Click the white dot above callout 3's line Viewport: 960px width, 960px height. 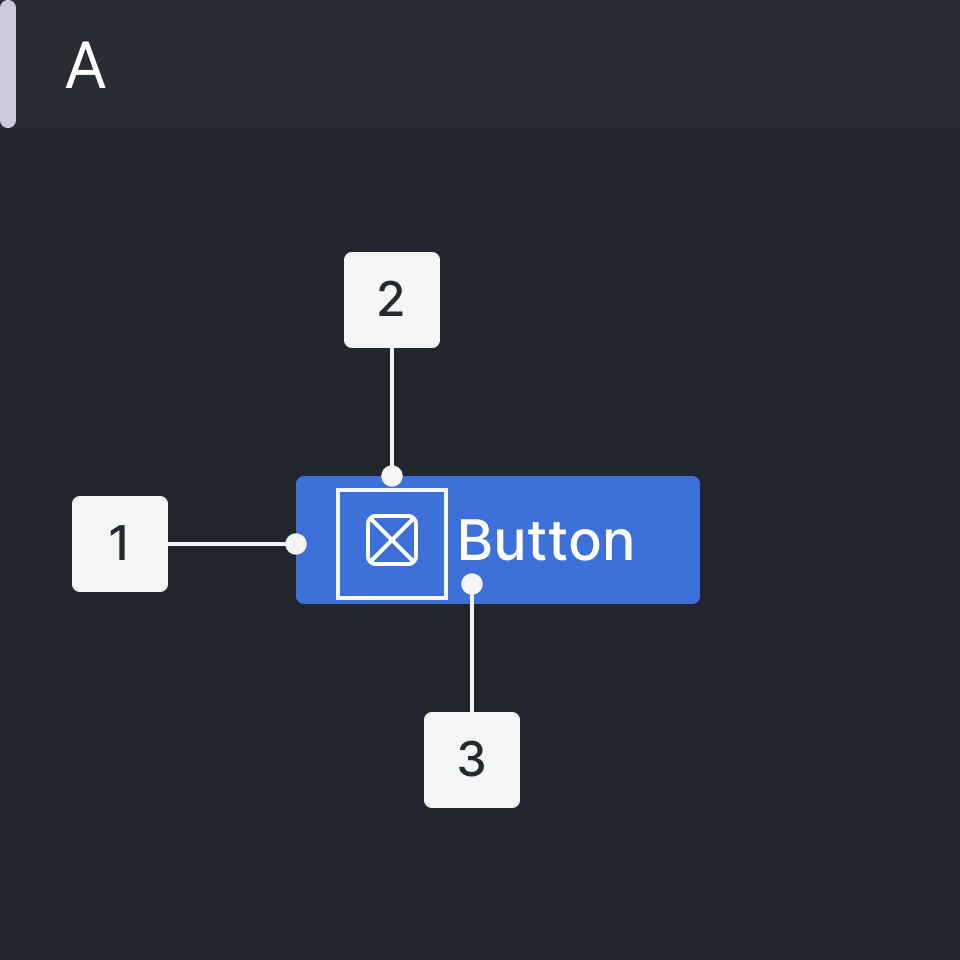click(x=472, y=583)
